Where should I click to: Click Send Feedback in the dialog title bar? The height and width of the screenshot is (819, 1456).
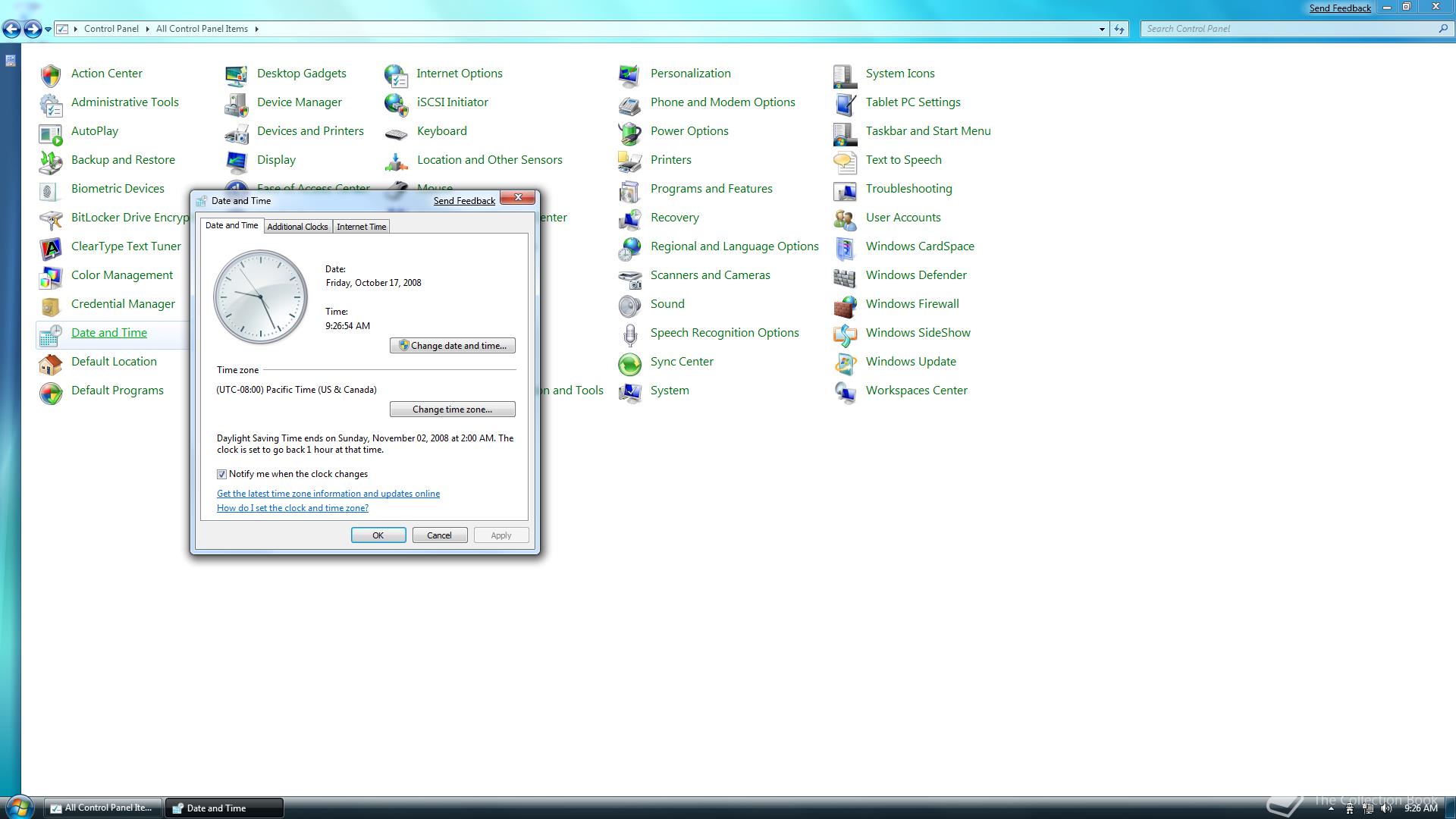[464, 201]
